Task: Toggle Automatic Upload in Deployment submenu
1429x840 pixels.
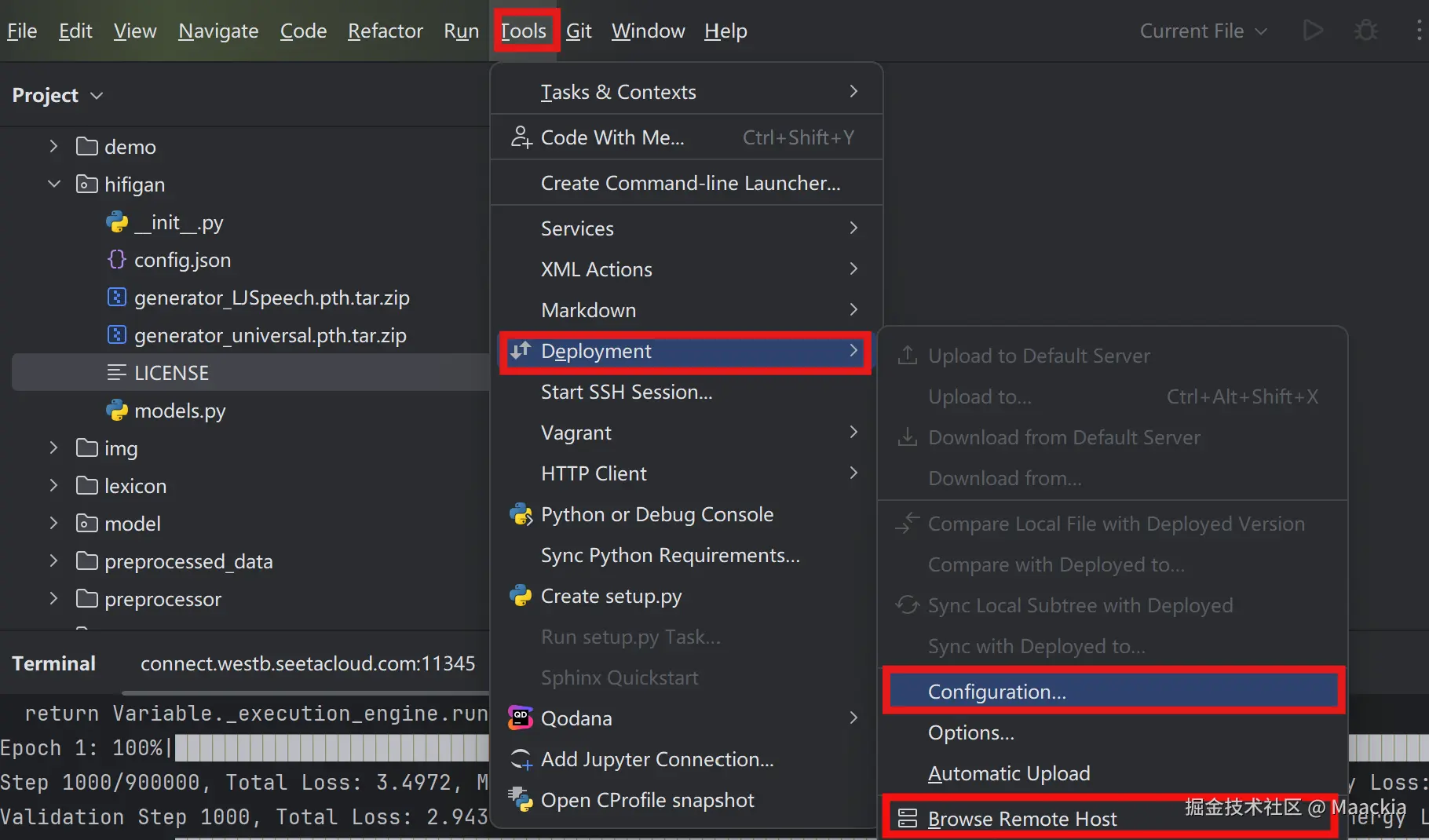Action: coord(1008,773)
